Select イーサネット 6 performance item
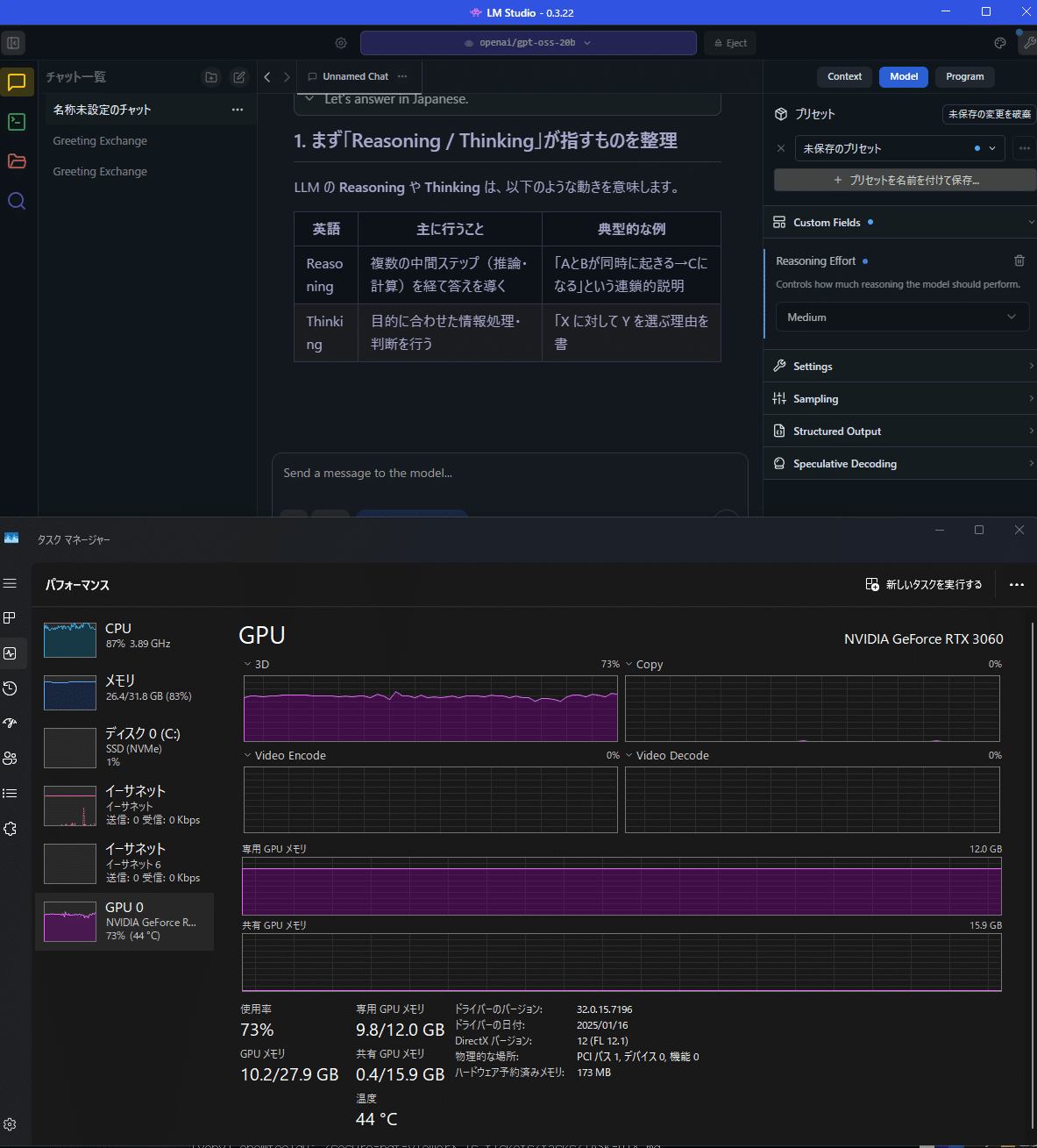The image size is (1037, 1148). 124,863
